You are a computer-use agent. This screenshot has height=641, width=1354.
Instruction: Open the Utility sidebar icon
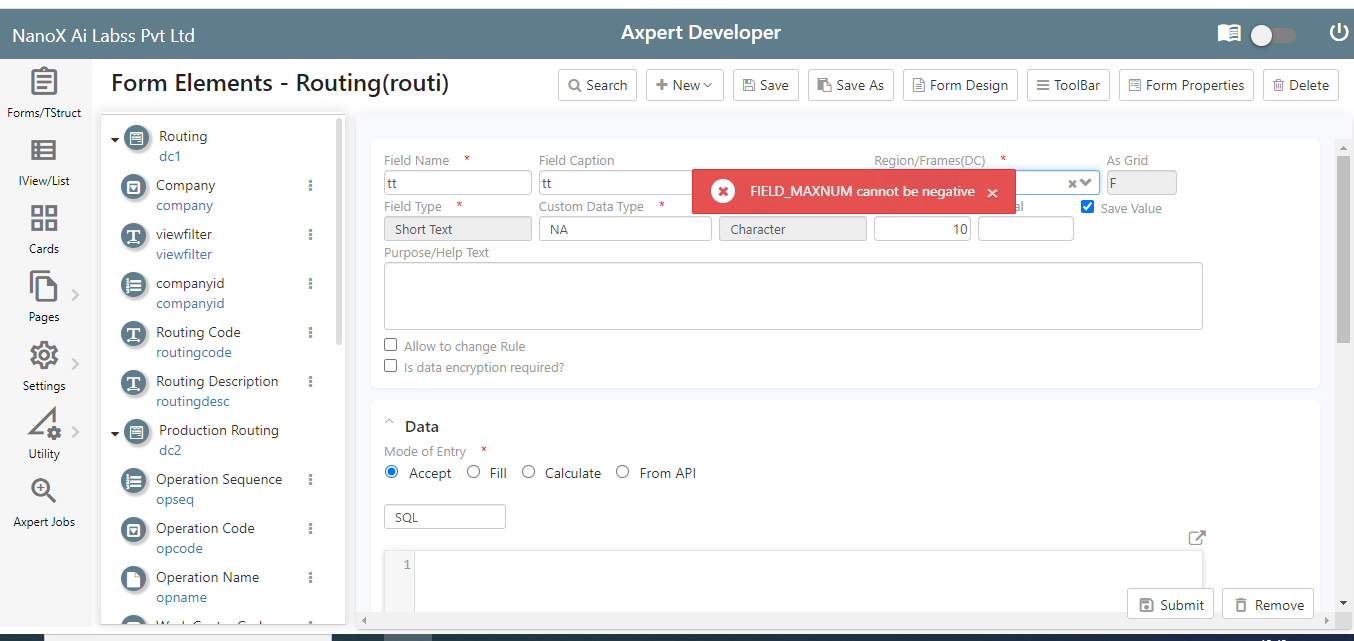pos(44,424)
